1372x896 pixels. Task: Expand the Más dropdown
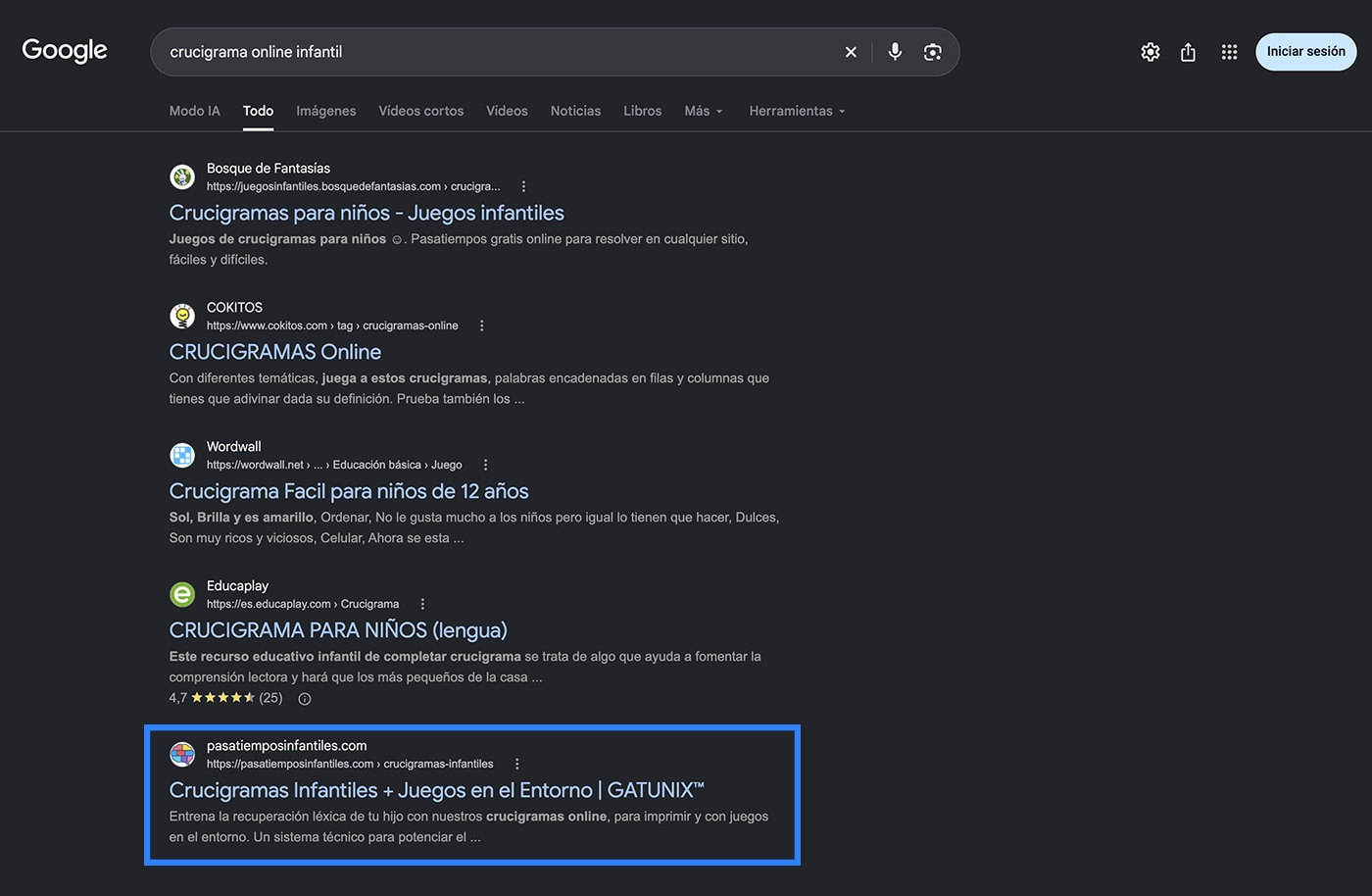(704, 111)
